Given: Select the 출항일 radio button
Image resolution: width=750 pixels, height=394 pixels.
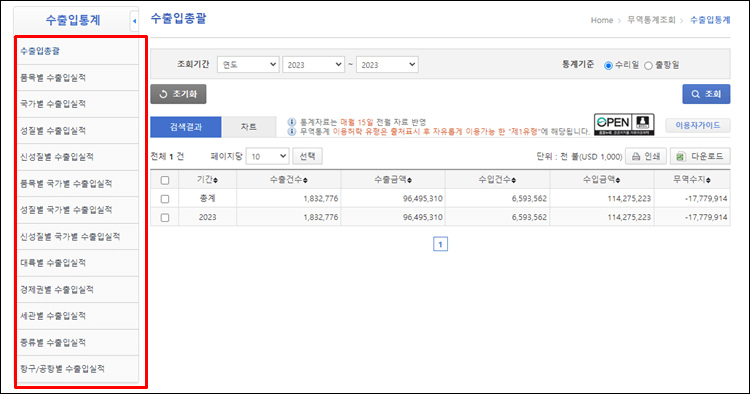Looking at the screenshot, I should pyautogui.click(x=648, y=66).
